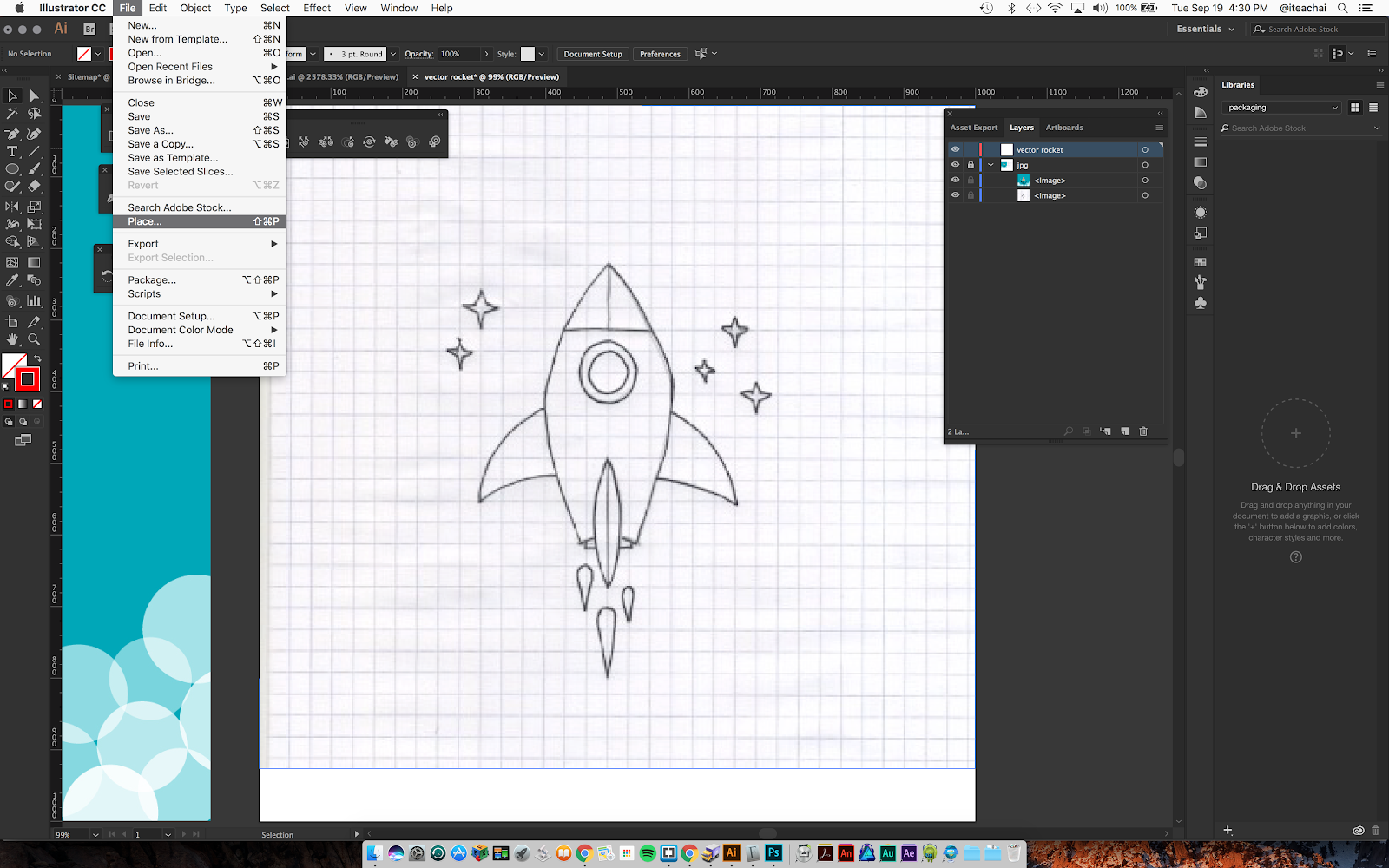Click the Preferences button
Screen dimensions: 1389x868
pos(660,54)
